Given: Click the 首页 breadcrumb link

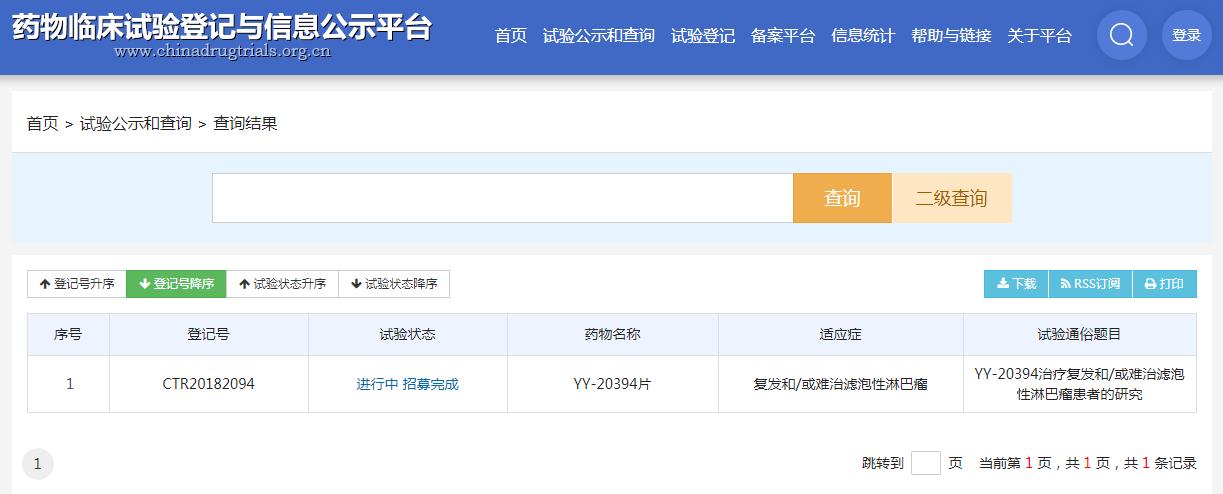Looking at the screenshot, I should pos(42,124).
